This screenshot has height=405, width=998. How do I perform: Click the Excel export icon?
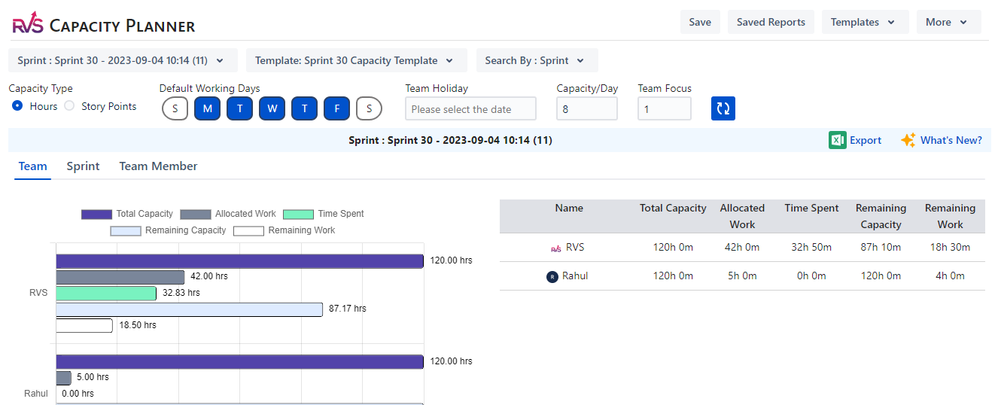pyautogui.click(x=837, y=140)
